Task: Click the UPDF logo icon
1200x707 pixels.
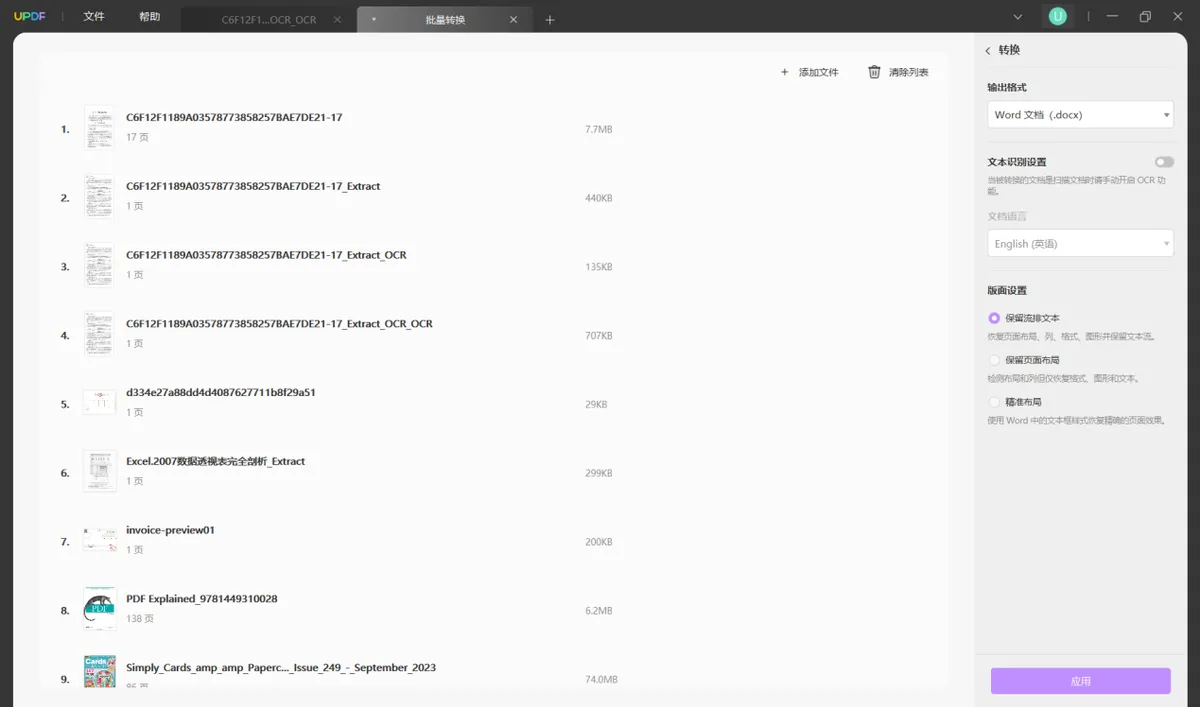Action: tap(31, 16)
